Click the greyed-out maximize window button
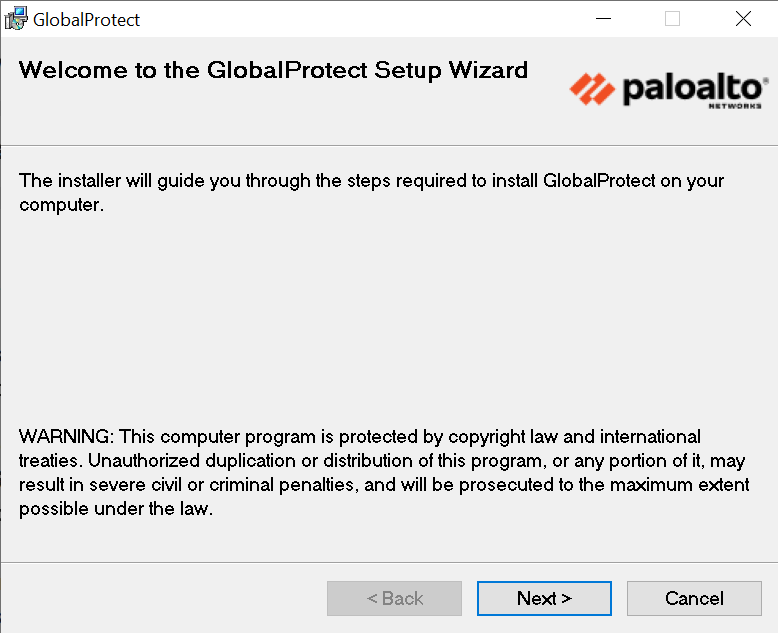The image size is (778, 633). (x=673, y=19)
